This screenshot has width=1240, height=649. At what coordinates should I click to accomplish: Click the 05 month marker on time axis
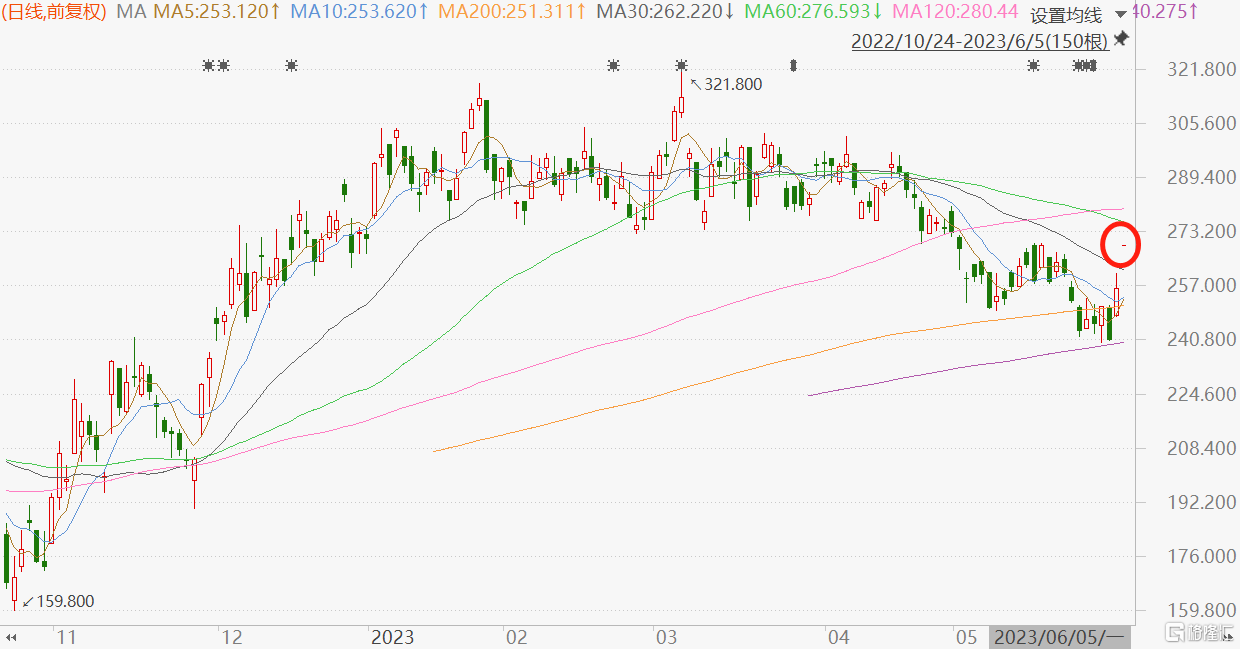click(965, 637)
